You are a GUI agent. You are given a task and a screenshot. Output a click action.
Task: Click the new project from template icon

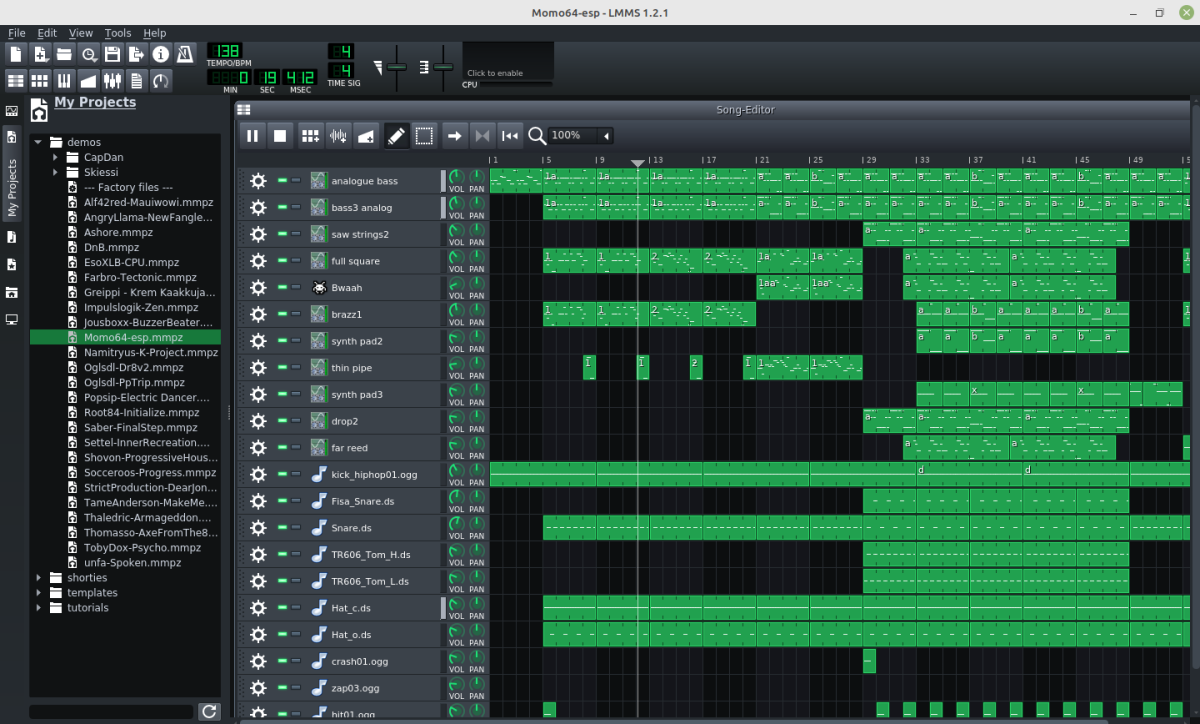[41, 54]
